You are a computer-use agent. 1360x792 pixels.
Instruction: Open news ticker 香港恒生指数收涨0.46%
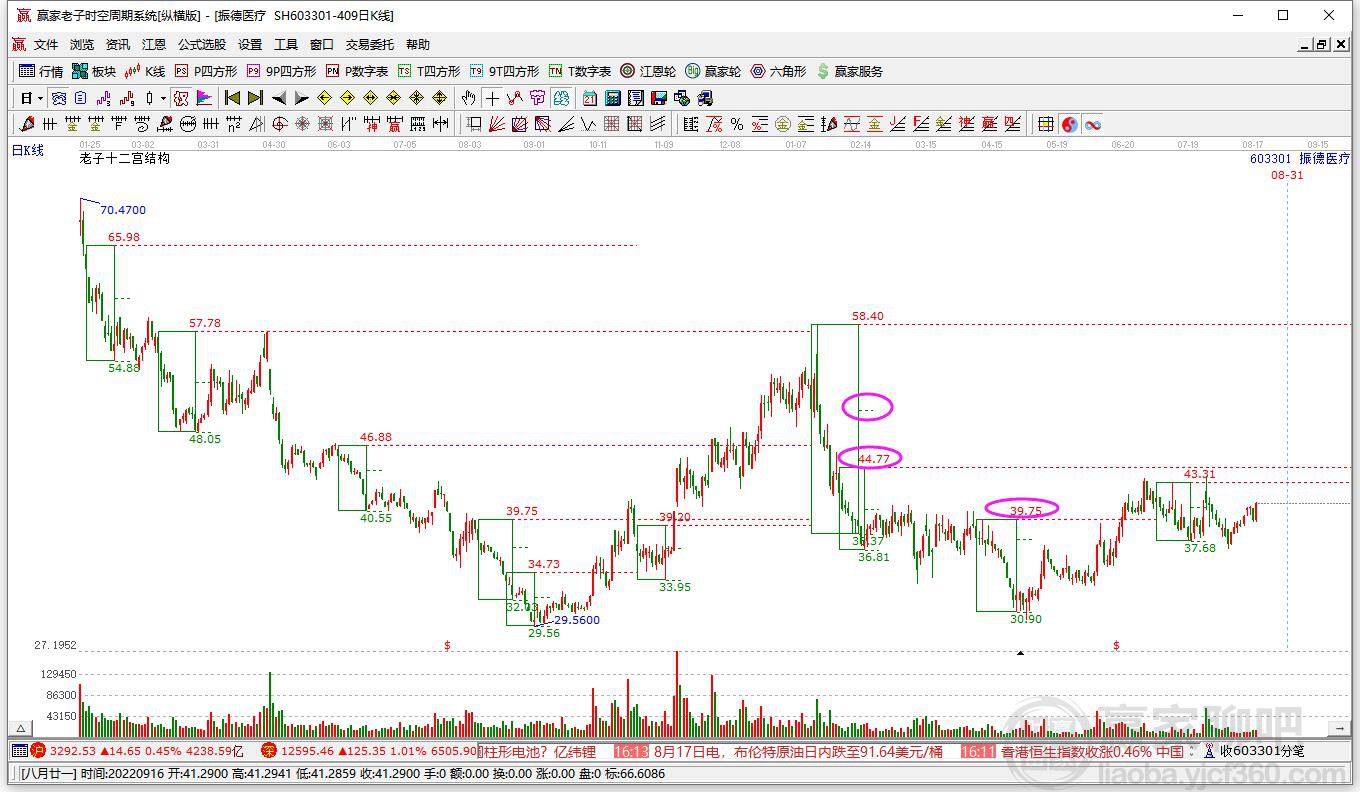(1092, 751)
